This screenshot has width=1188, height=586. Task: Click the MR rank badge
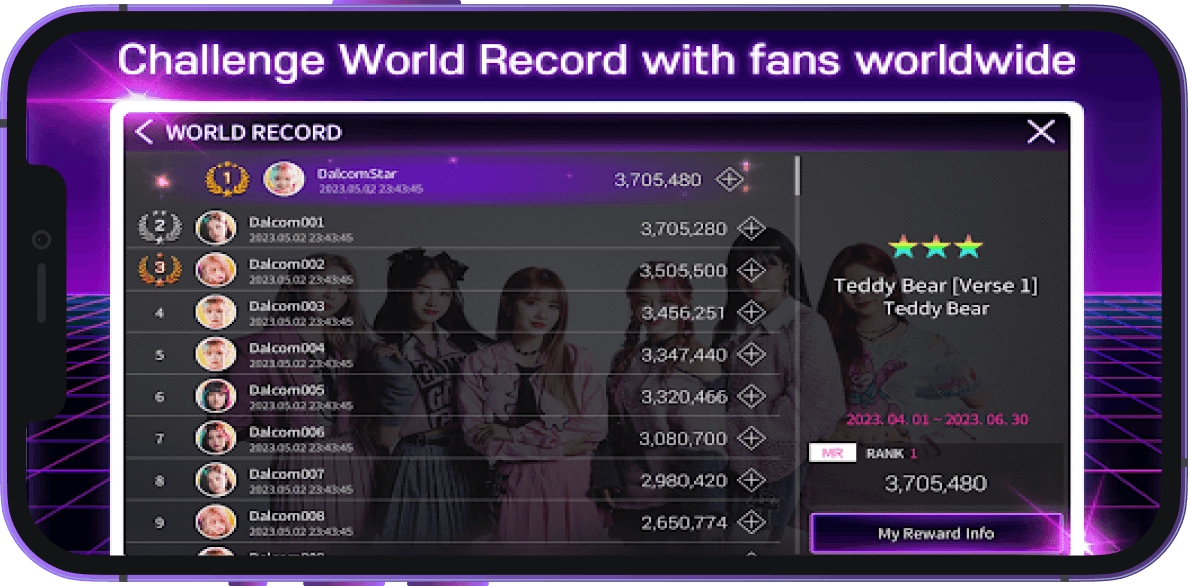832,453
